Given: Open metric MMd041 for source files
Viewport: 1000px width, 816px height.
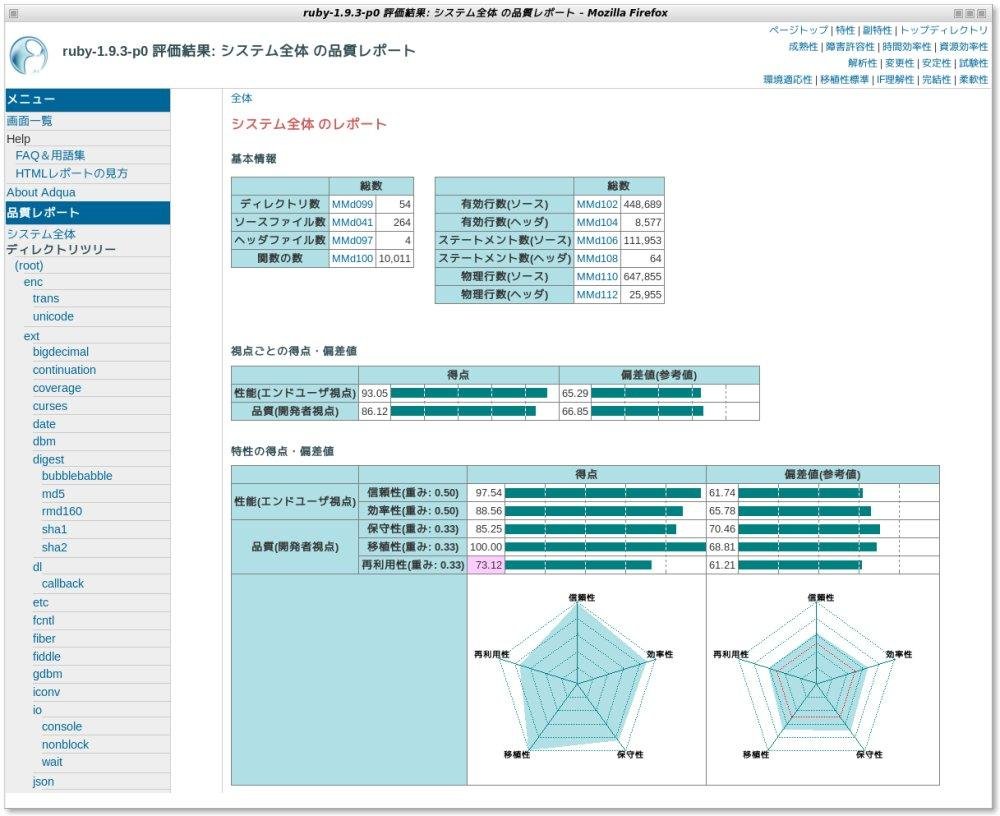Looking at the screenshot, I should pyautogui.click(x=352, y=222).
